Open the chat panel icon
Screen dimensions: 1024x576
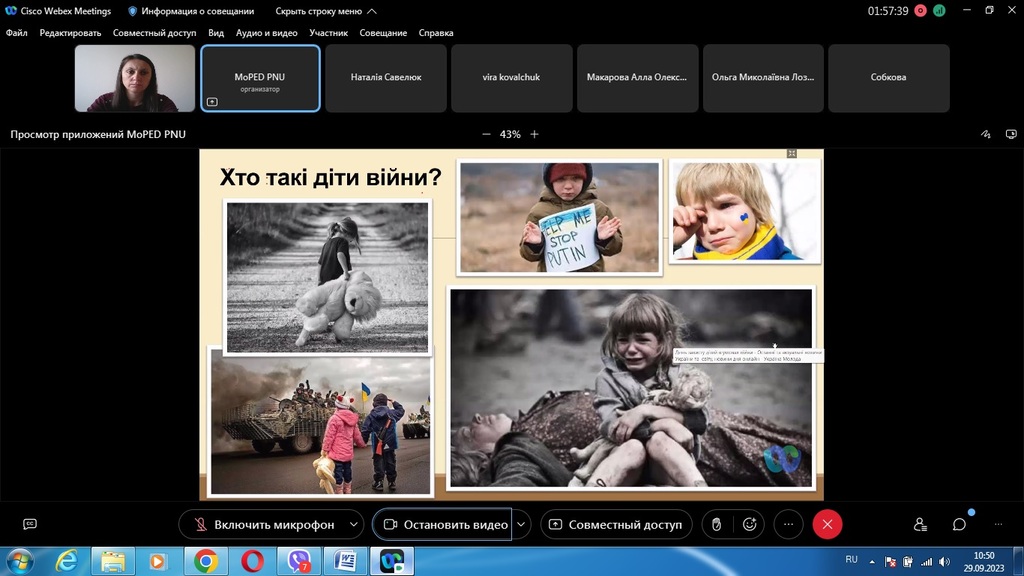tap(959, 524)
